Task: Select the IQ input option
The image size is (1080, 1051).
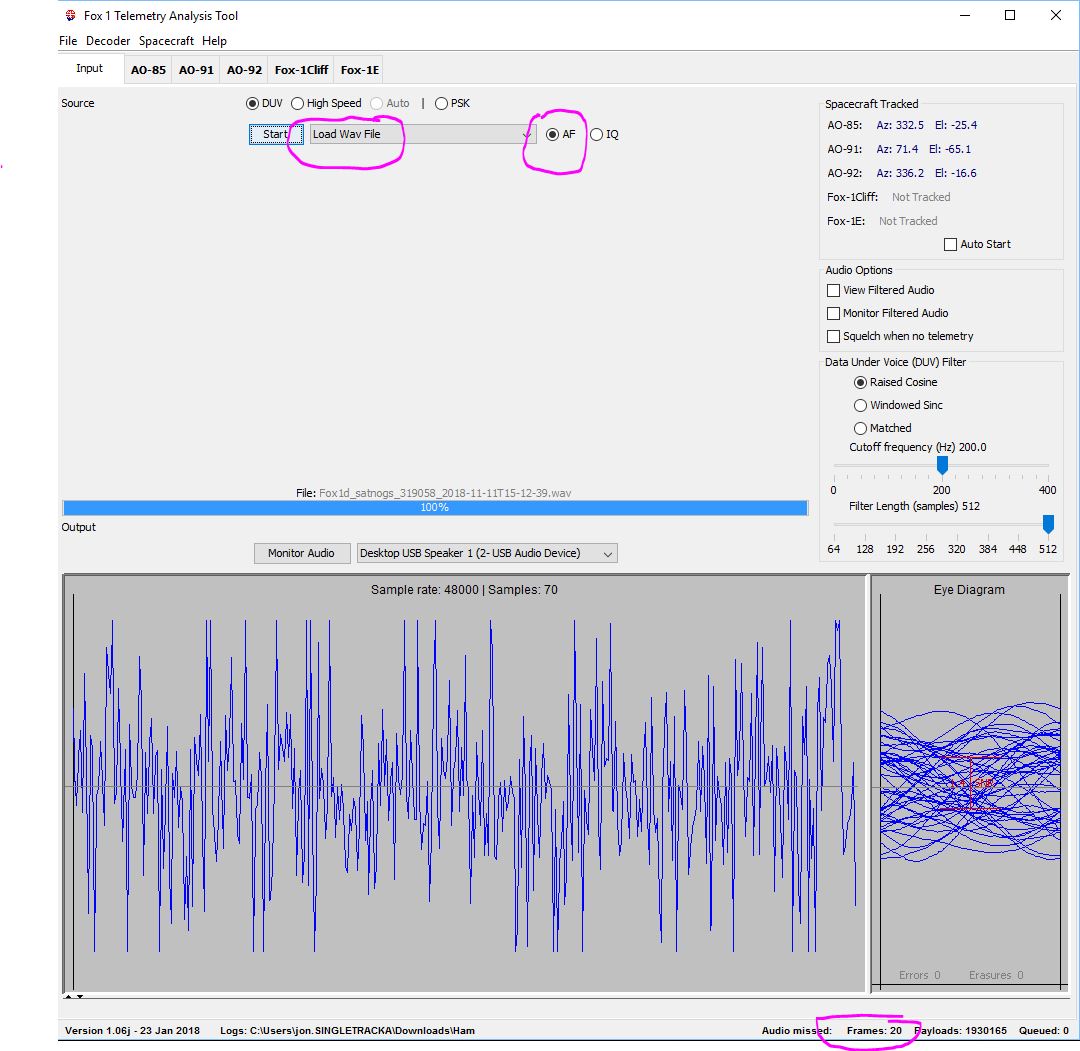Action: 597,134
